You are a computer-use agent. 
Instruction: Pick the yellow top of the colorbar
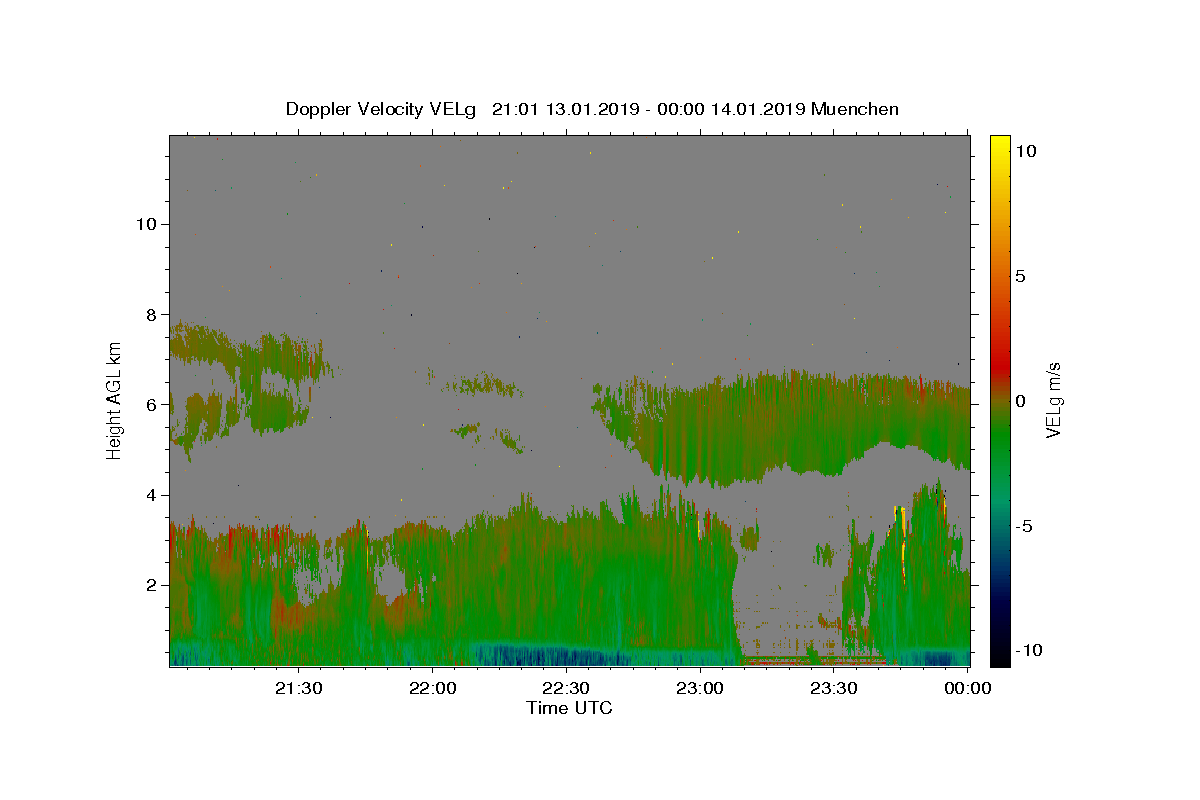tap(999, 145)
